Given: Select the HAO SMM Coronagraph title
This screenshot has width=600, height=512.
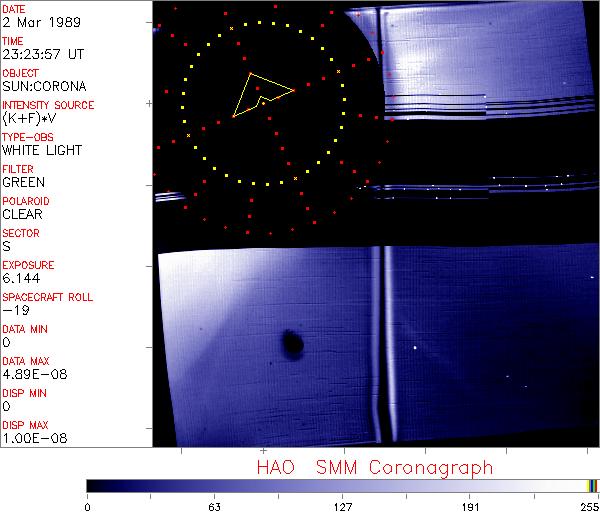Looking at the screenshot, I should [x=375, y=467].
